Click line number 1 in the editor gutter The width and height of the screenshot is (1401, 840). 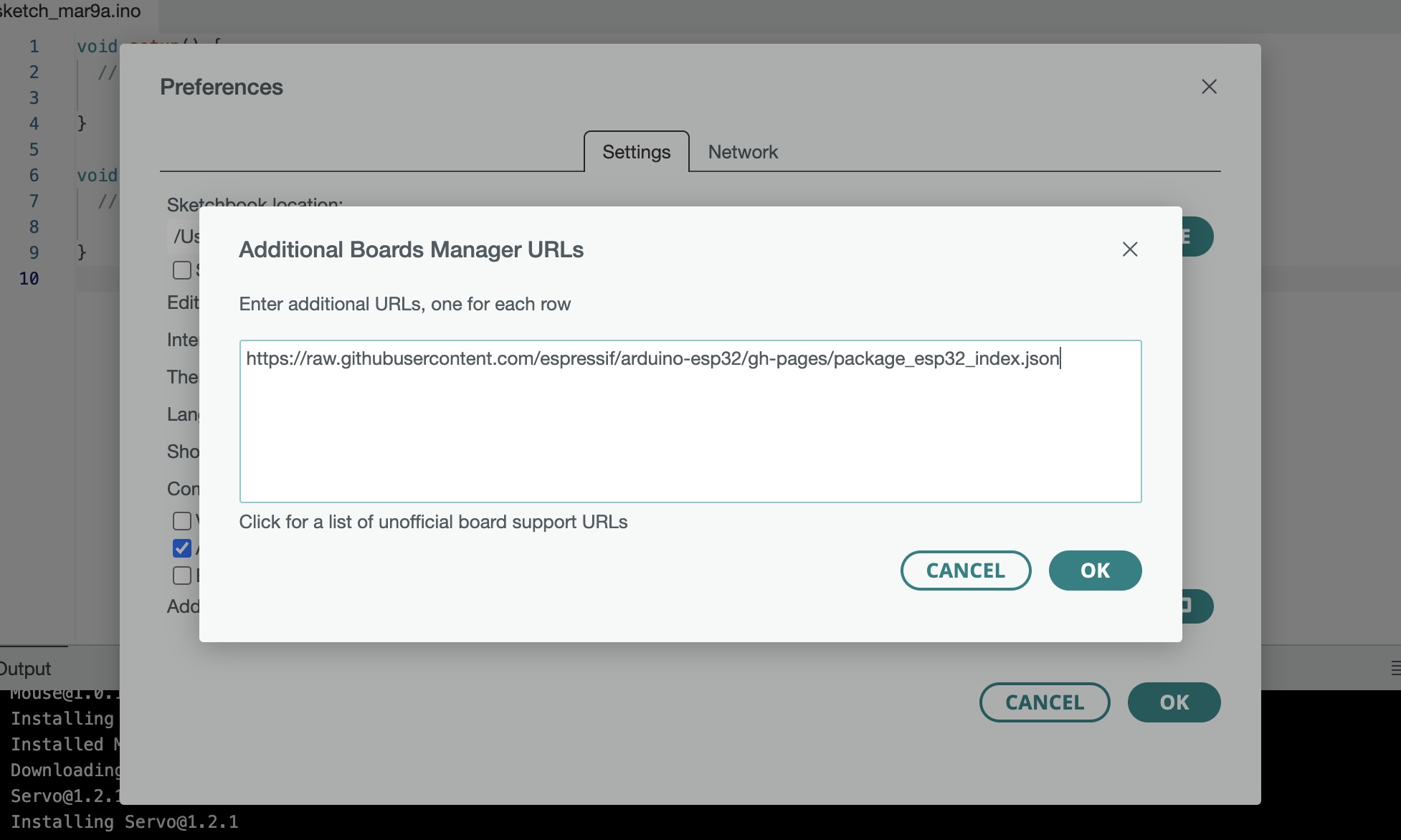tap(34, 47)
